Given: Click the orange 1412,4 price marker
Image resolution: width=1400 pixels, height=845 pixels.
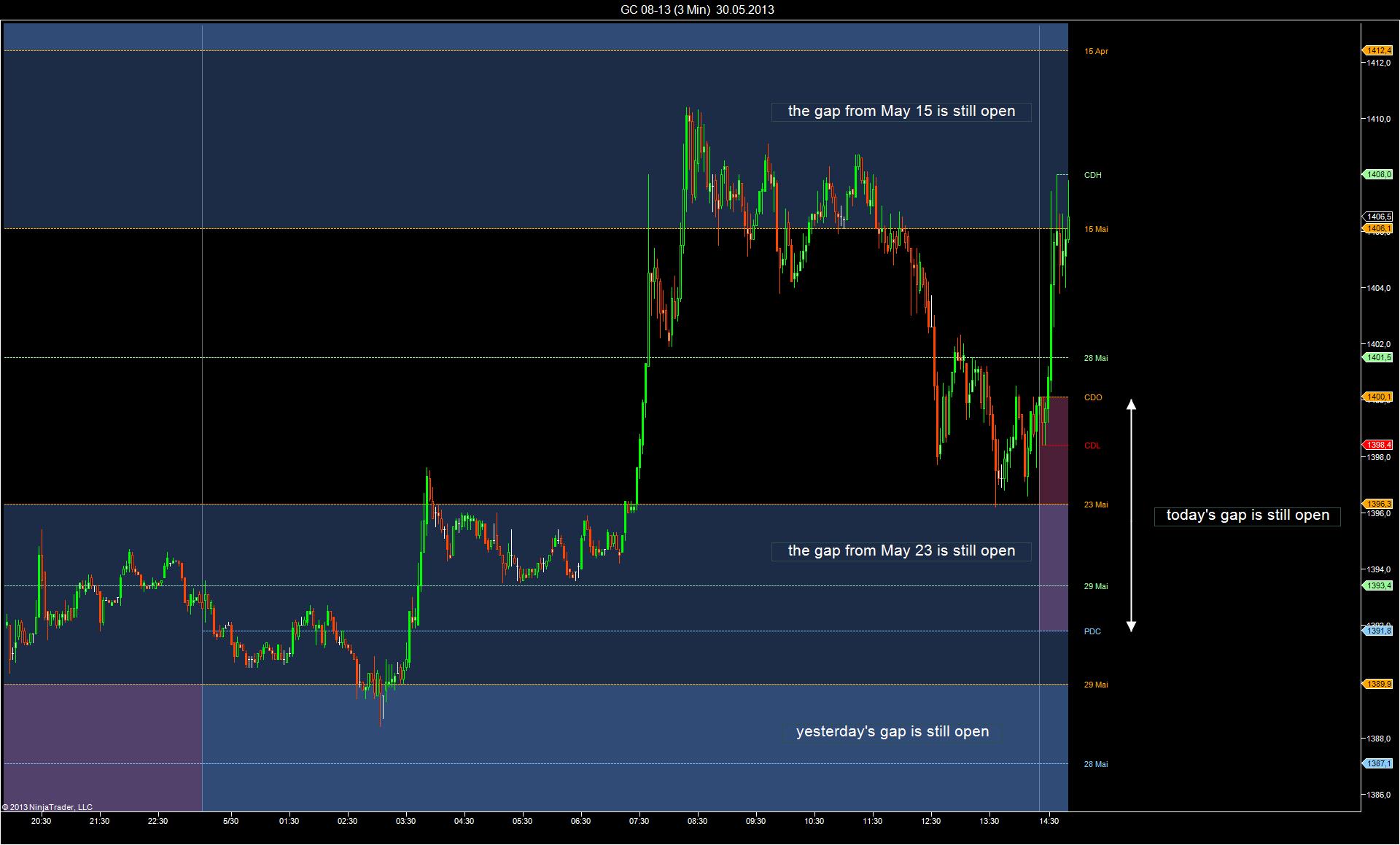Looking at the screenshot, I should click(1378, 50).
